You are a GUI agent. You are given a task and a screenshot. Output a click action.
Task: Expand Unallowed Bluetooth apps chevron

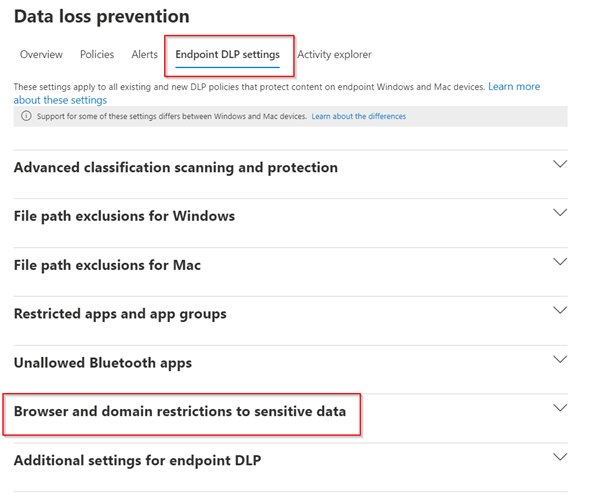560,359
